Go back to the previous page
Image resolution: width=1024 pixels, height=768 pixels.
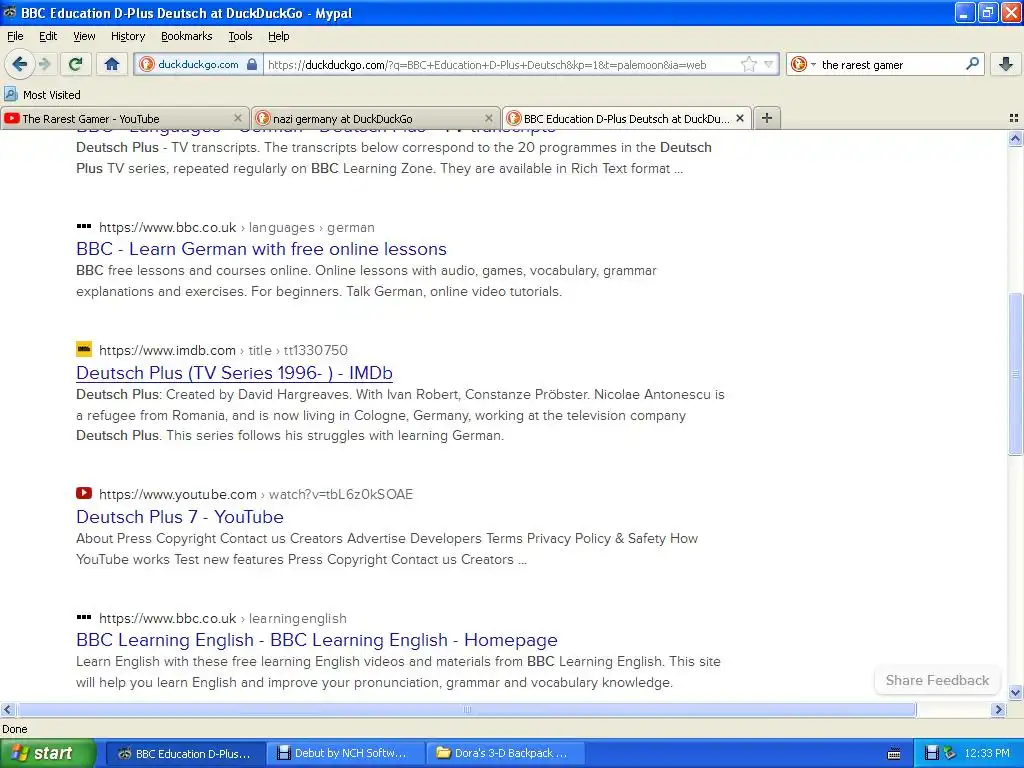(19, 64)
